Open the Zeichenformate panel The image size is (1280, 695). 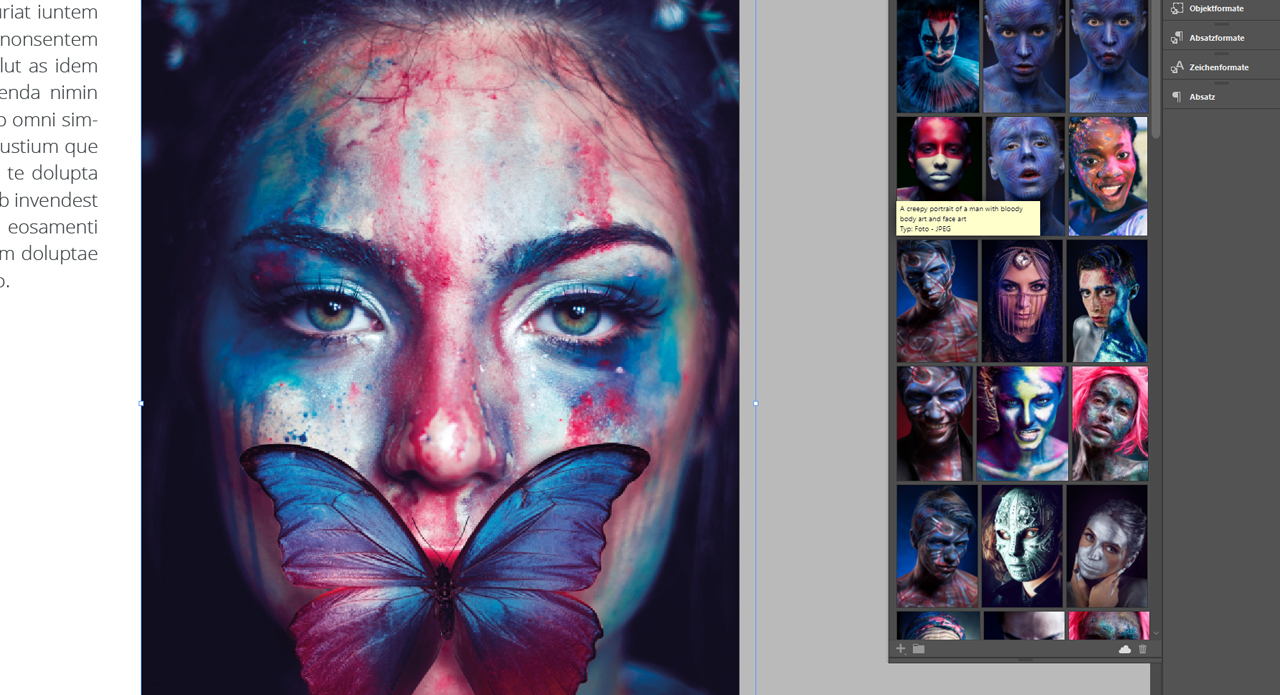click(x=1218, y=68)
